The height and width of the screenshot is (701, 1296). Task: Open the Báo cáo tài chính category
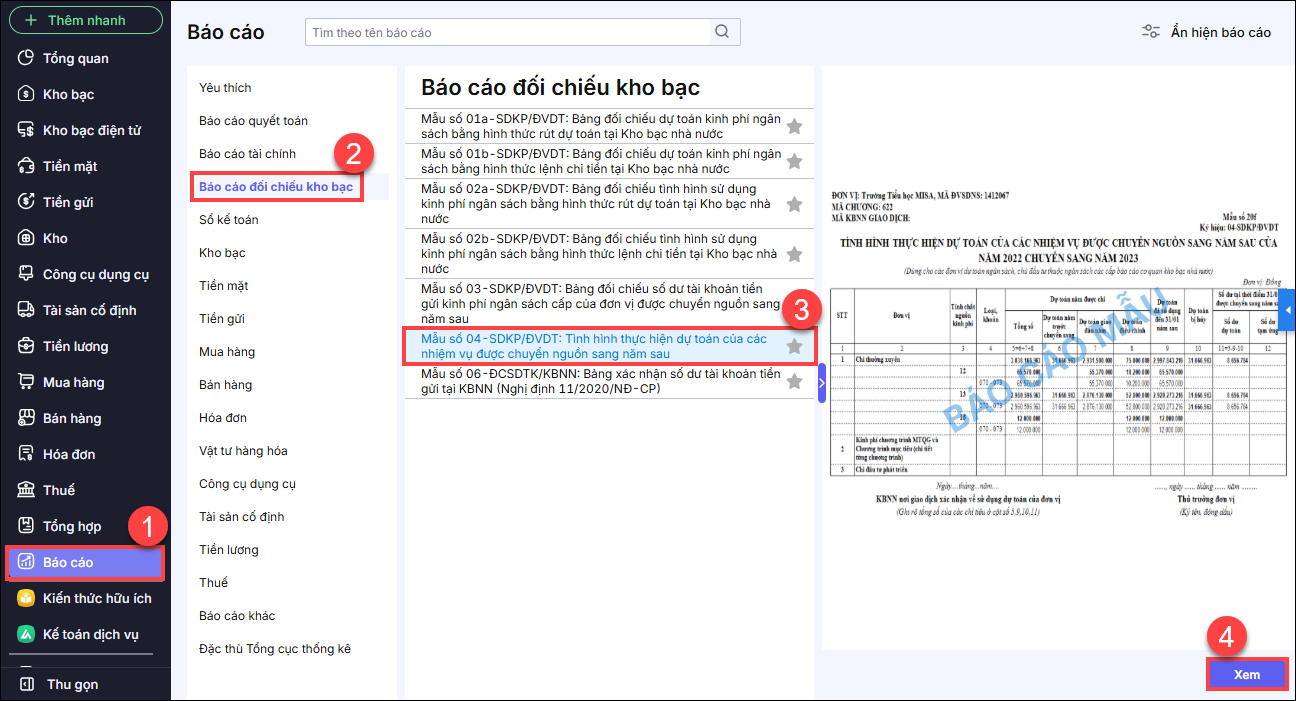(x=247, y=154)
